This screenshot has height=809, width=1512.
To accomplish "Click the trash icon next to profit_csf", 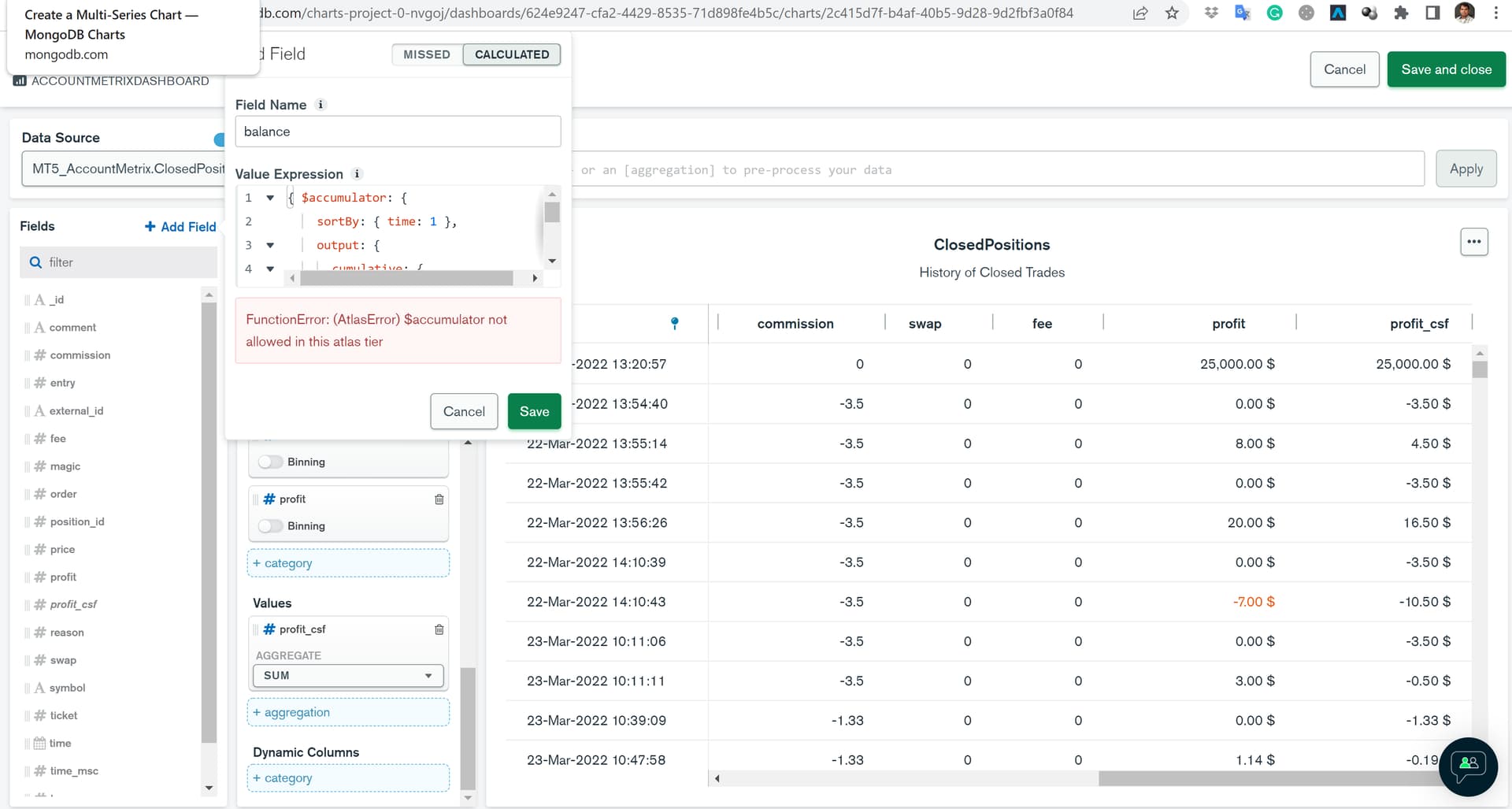I will (439, 629).
